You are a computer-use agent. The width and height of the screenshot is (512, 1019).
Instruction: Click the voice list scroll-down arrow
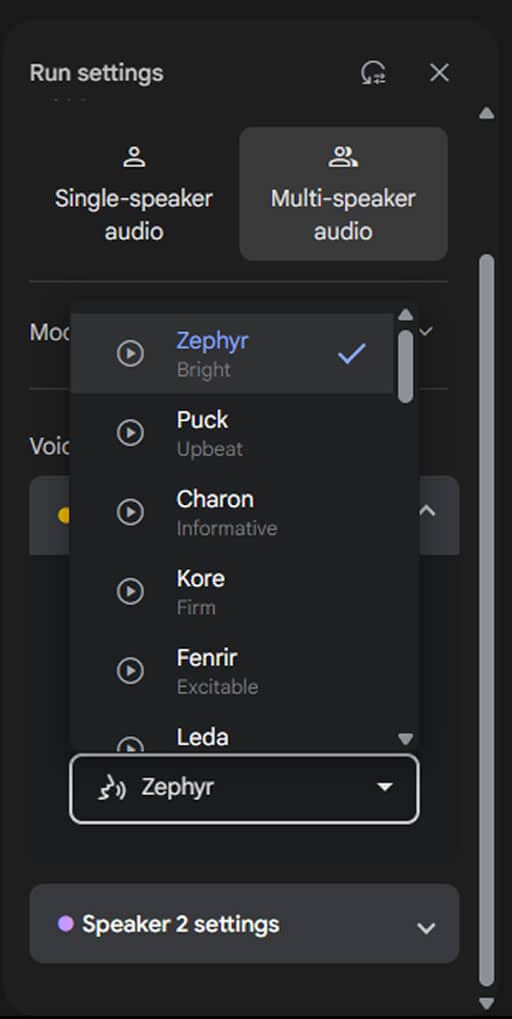pyautogui.click(x=405, y=739)
